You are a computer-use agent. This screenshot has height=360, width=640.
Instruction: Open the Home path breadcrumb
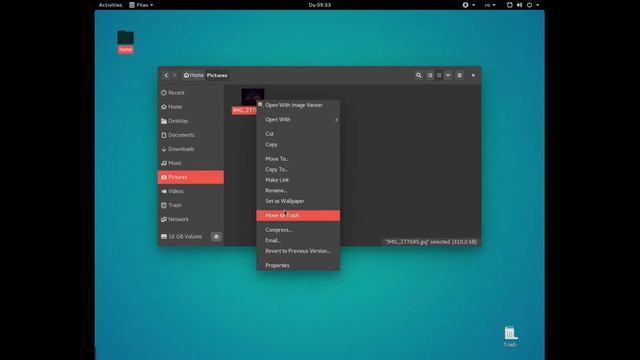tap(193, 76)
